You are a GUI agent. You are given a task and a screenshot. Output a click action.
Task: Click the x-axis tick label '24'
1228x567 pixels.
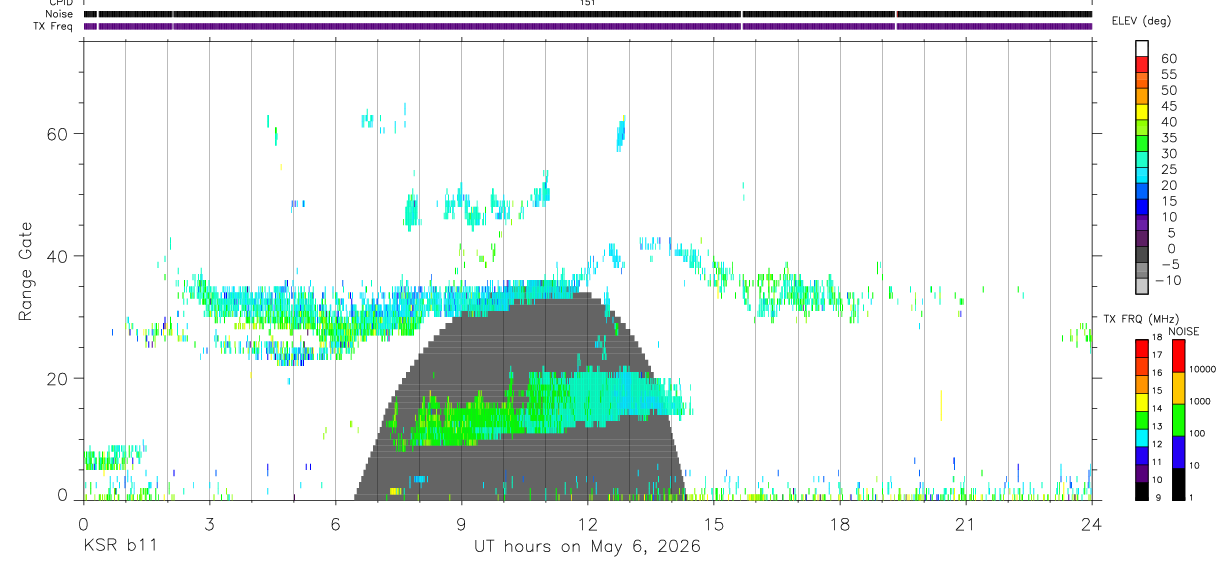click(x=1091, y=524)
